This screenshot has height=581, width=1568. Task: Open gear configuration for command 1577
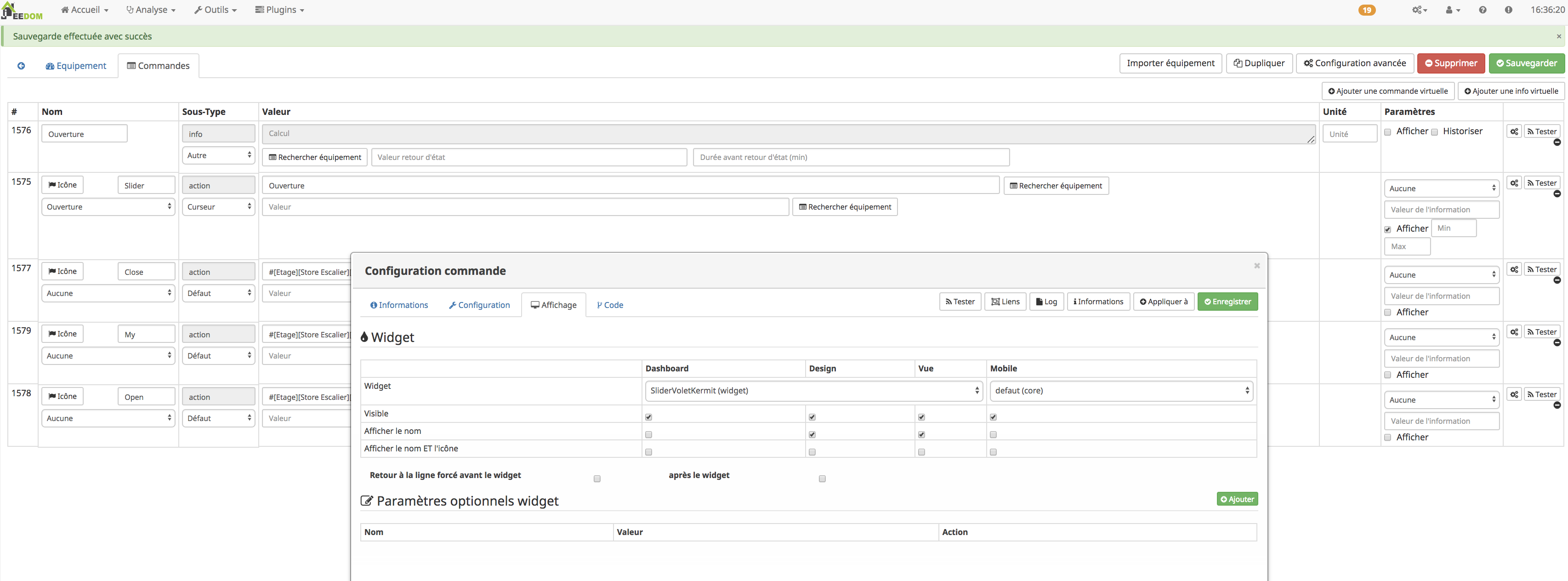tap(1514, 269)
